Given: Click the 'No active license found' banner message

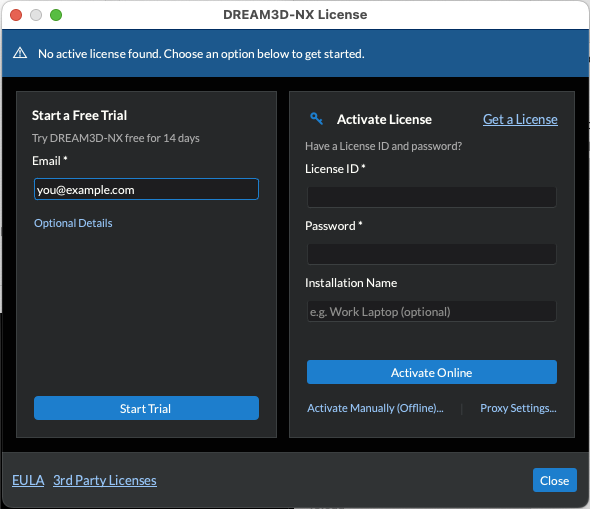Looking at the screenshot, I should [x=201, y=54].
